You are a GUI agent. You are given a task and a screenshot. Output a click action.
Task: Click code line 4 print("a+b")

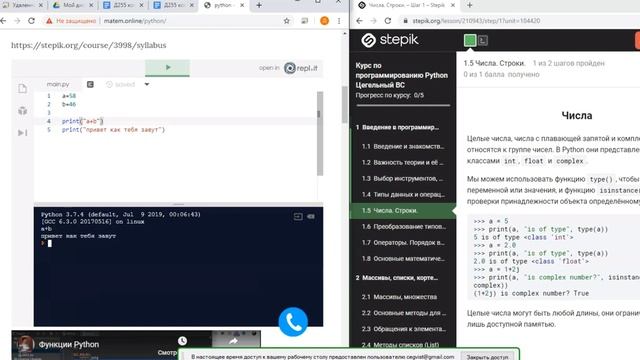point(83,121)
